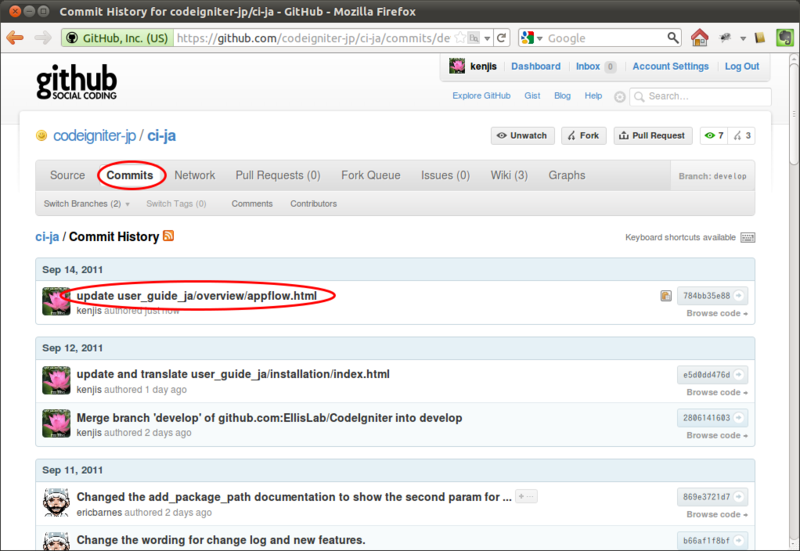Open the ericbarnes avatar on the add_package_path commit
This screenshot has height=551, width=800.
click(x=56, y=503)
